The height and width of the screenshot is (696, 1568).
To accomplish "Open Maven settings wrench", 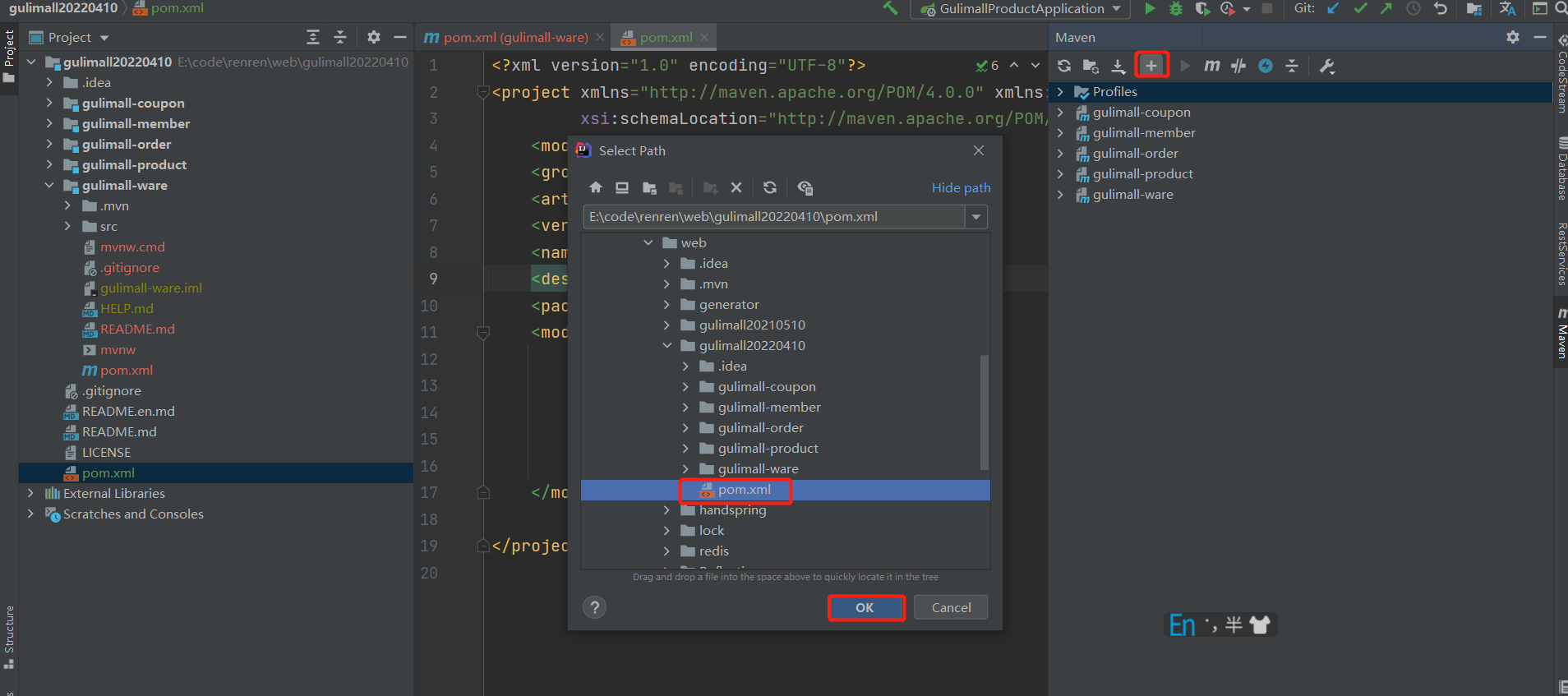I will click(1327, 66).
